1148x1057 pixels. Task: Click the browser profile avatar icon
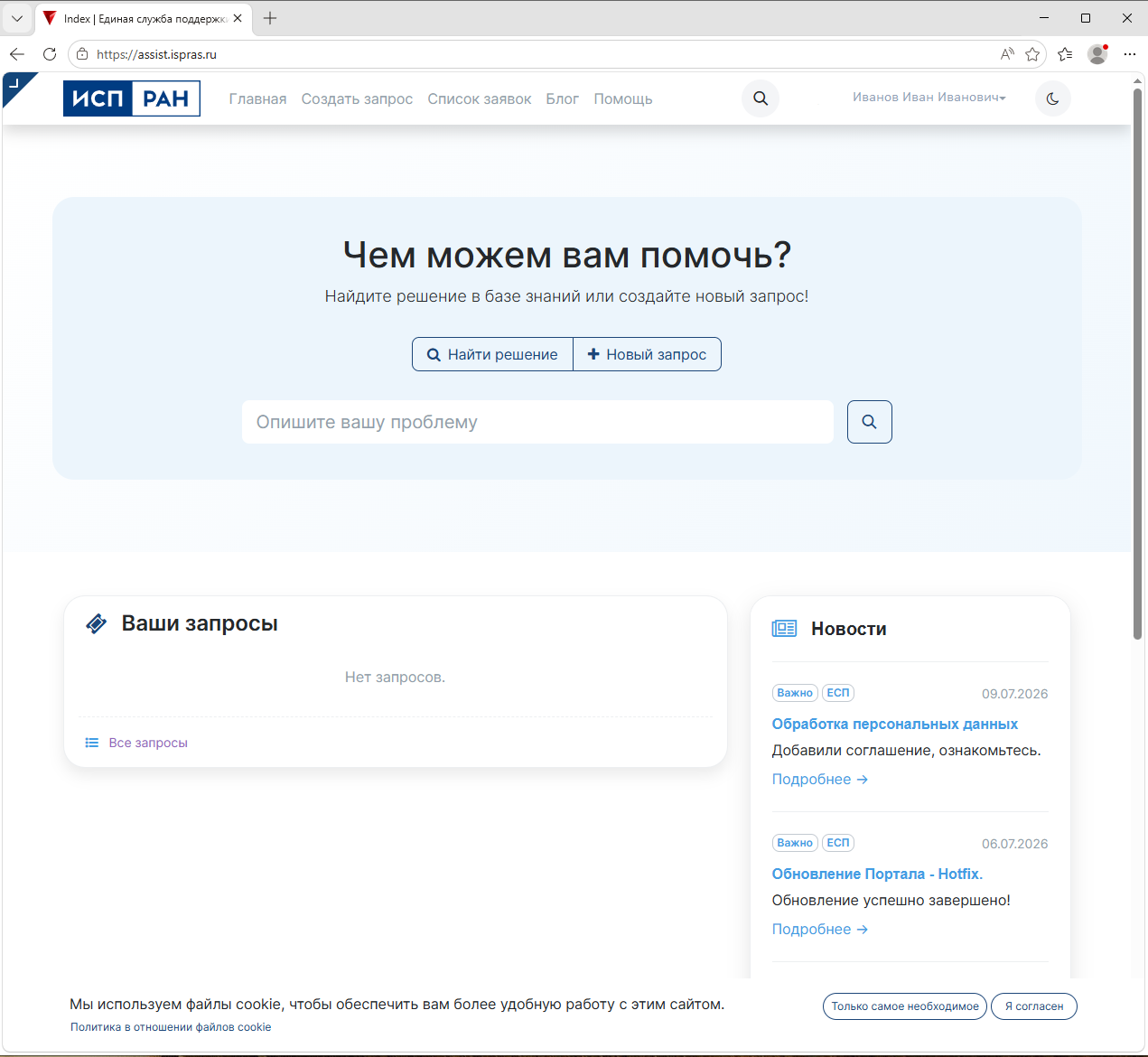[x=1097, y=54]
